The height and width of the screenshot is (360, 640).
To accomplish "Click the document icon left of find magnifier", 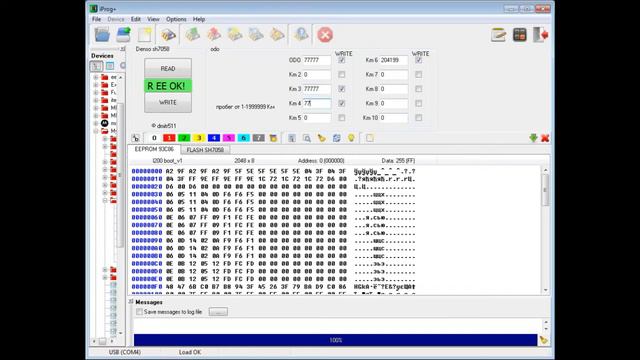I will coord(291,138).
